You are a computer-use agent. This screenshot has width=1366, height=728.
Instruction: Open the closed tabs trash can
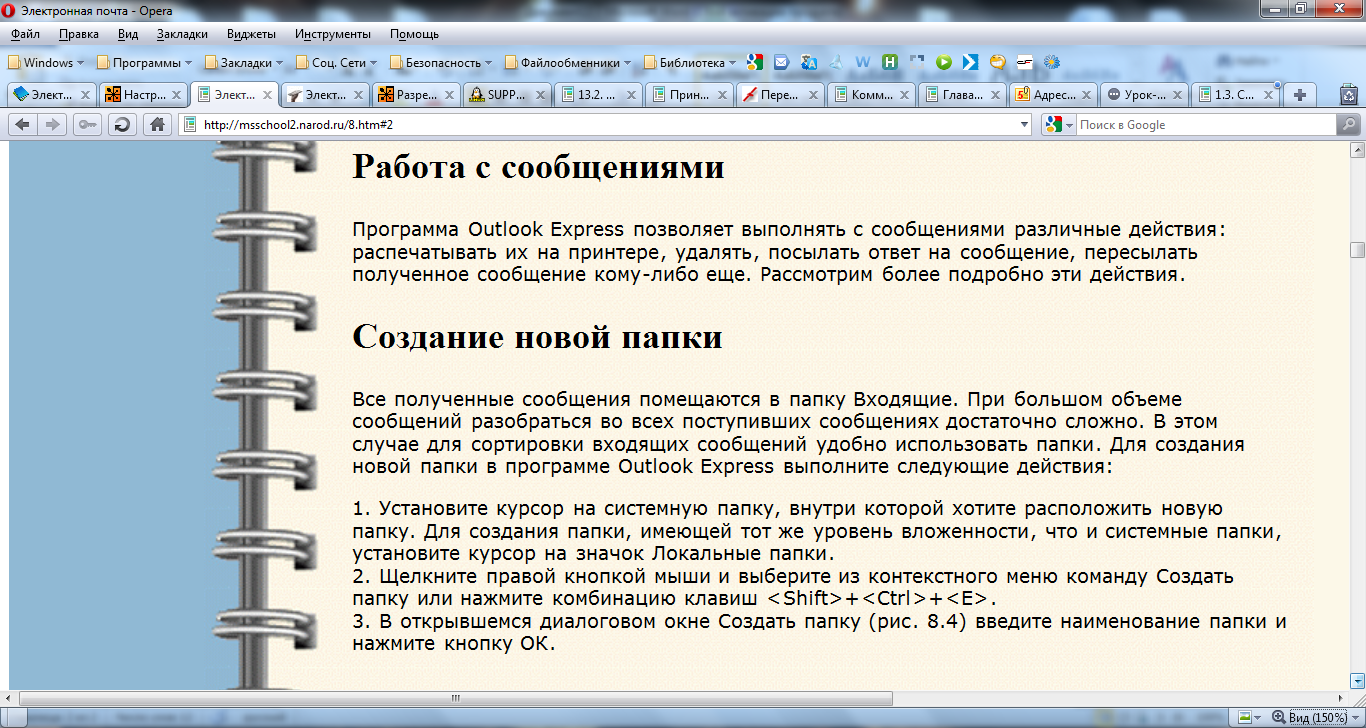coord(1348,95)
